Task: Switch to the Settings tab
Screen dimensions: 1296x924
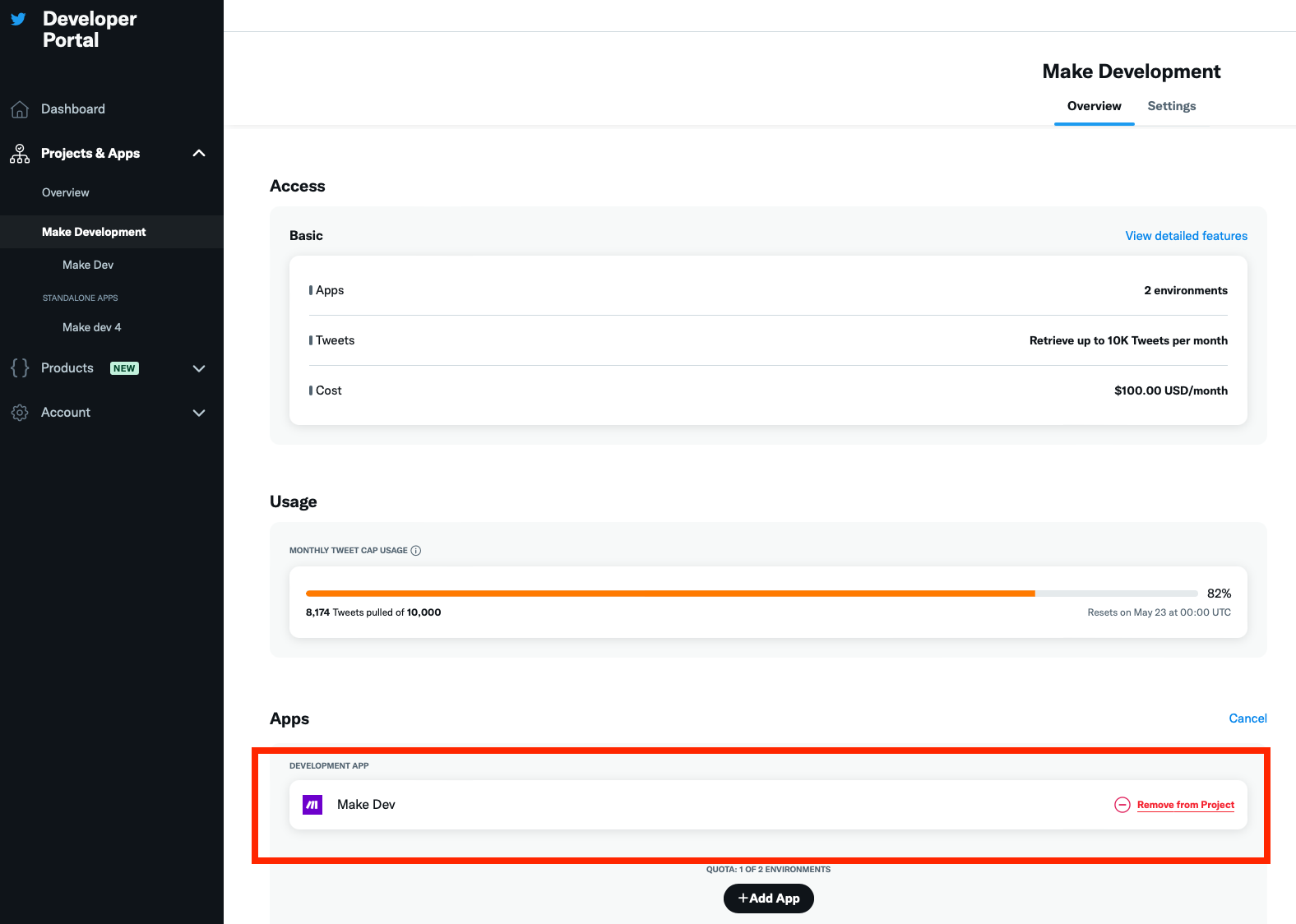Action: (1172, 106)
